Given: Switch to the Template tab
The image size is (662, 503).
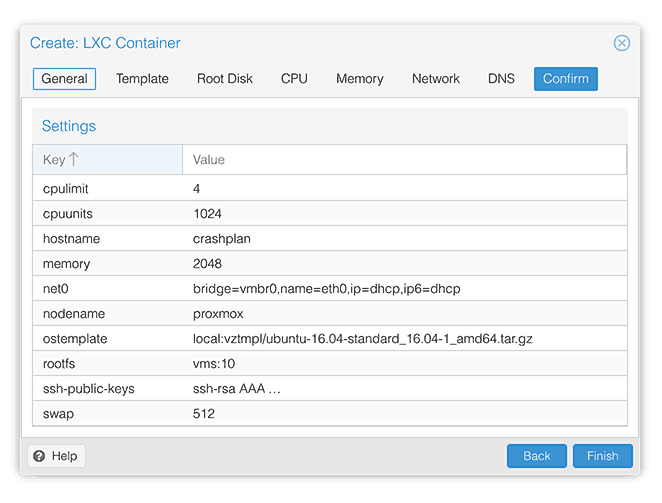Looking at the screenshot, I should 142,79.
